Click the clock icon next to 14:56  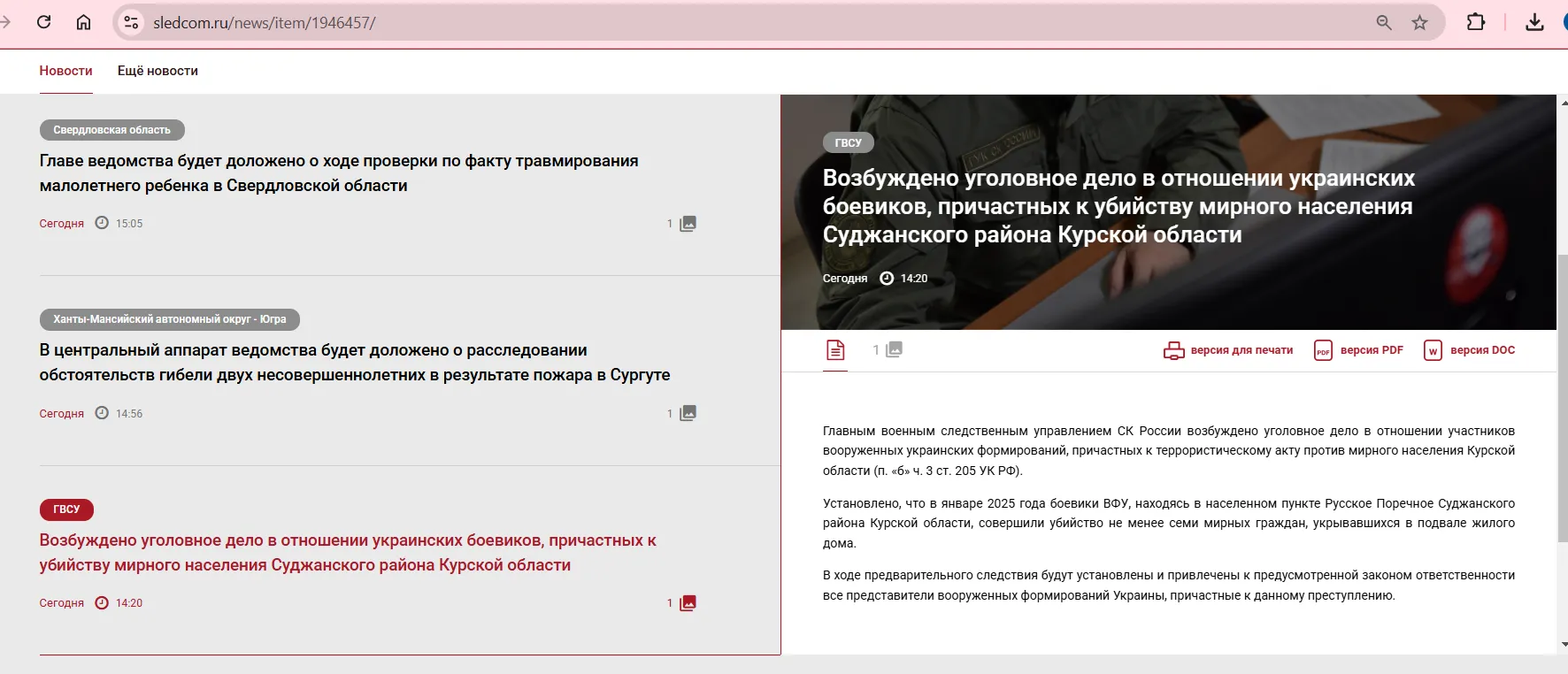coord(102,413)
